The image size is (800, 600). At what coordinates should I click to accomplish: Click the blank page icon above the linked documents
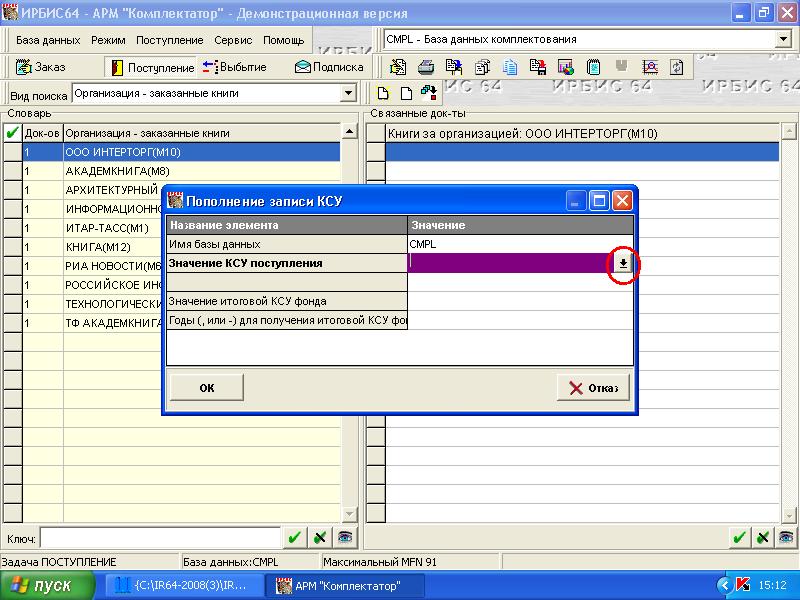406,94
